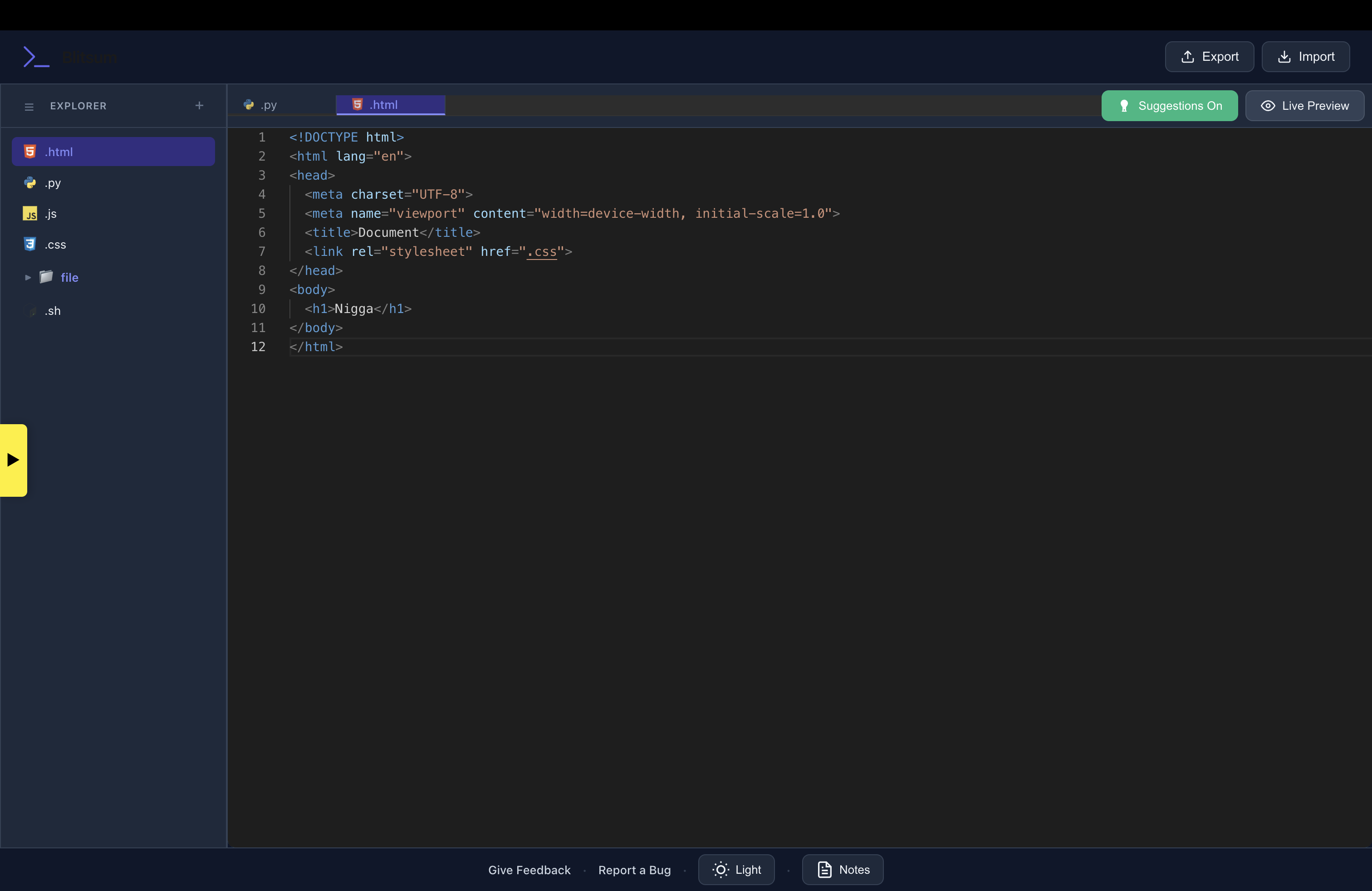Select the .html editor tab

390,105
